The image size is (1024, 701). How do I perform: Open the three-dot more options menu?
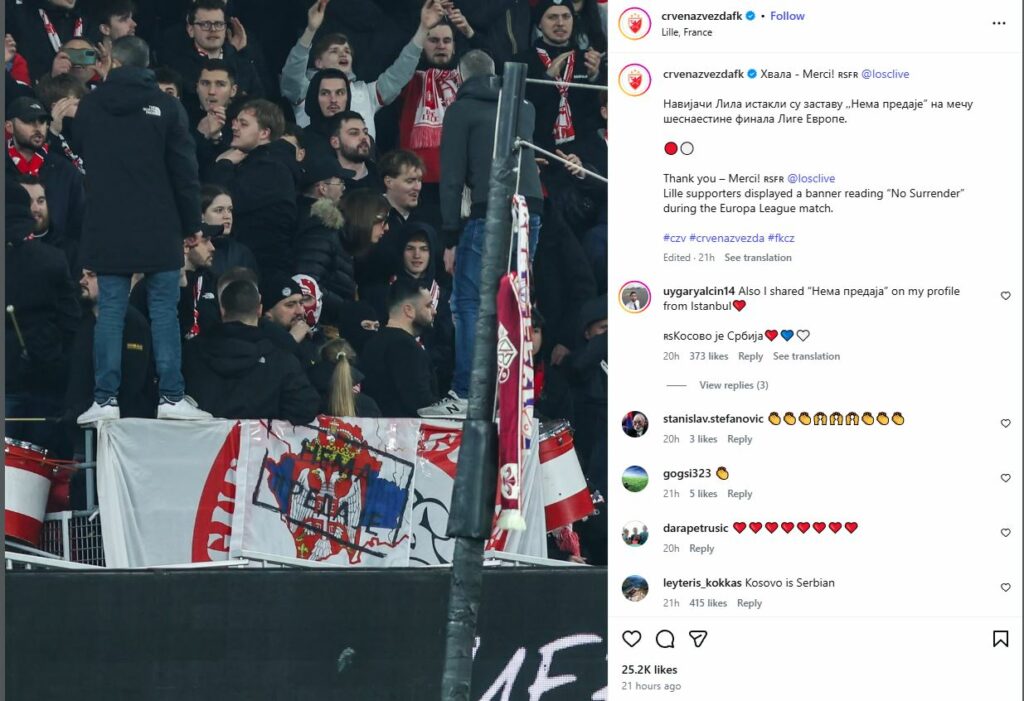click(999, 23)
